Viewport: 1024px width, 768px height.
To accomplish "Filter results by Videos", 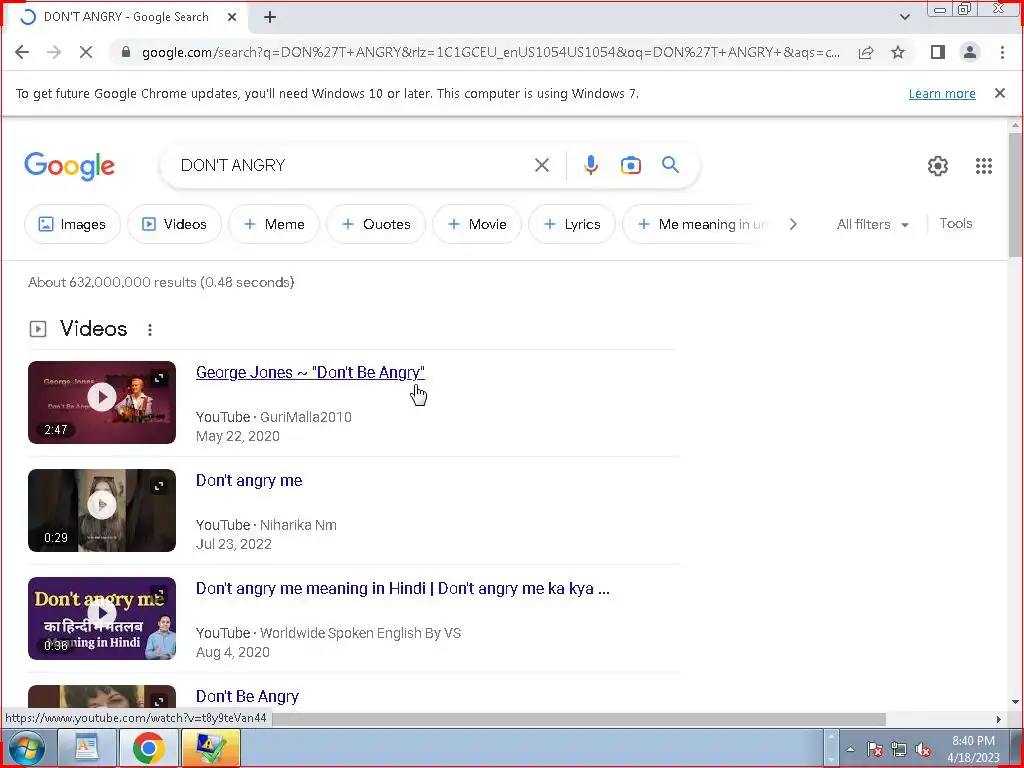I will click(174, 224).
